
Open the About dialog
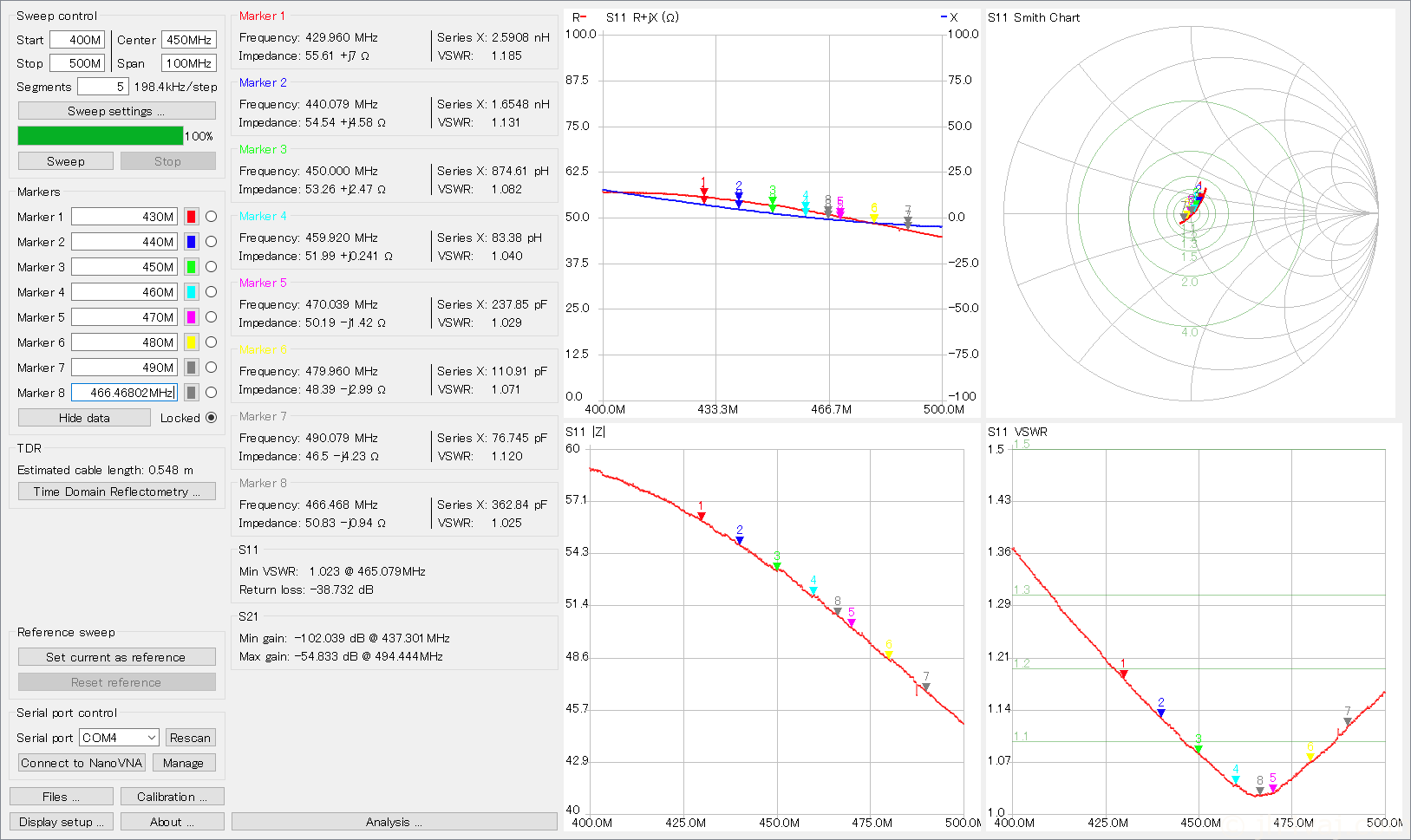[172, 822]
